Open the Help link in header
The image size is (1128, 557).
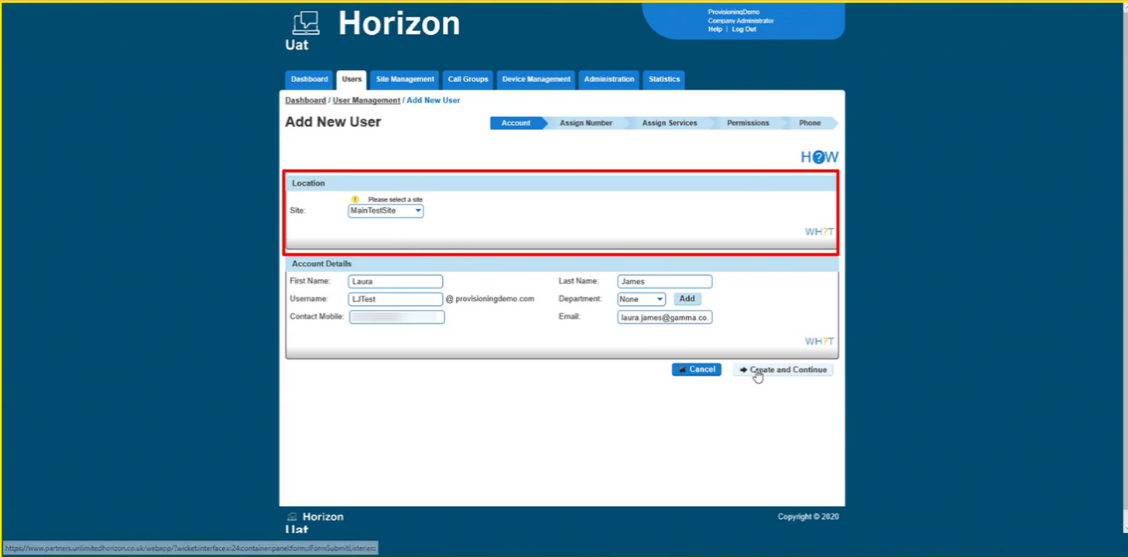tap(714, 30)
